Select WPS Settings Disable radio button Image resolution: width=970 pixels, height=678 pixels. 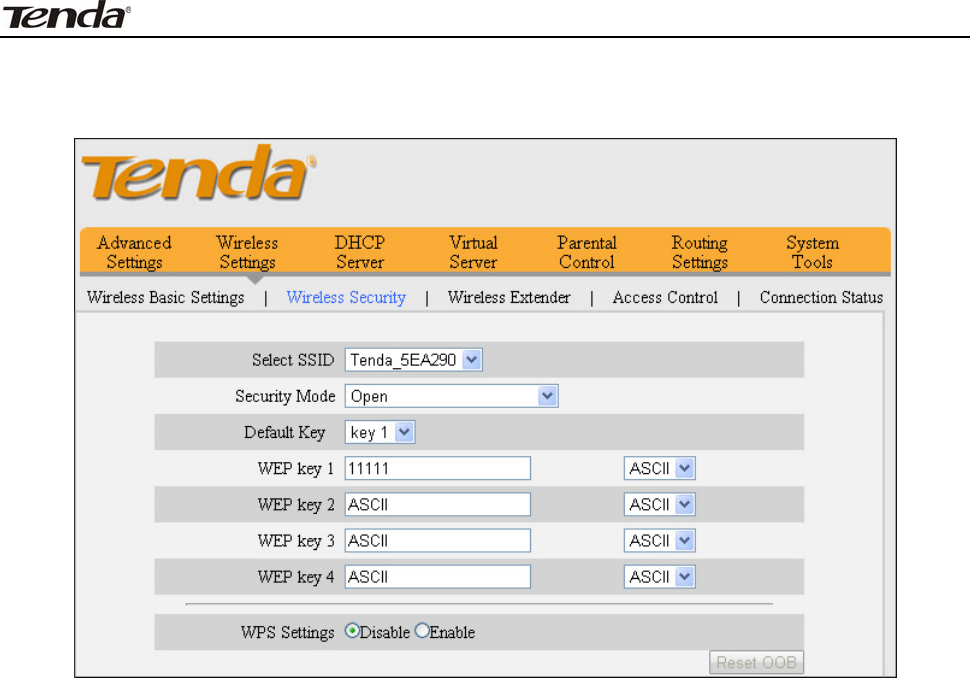(352, 631)
